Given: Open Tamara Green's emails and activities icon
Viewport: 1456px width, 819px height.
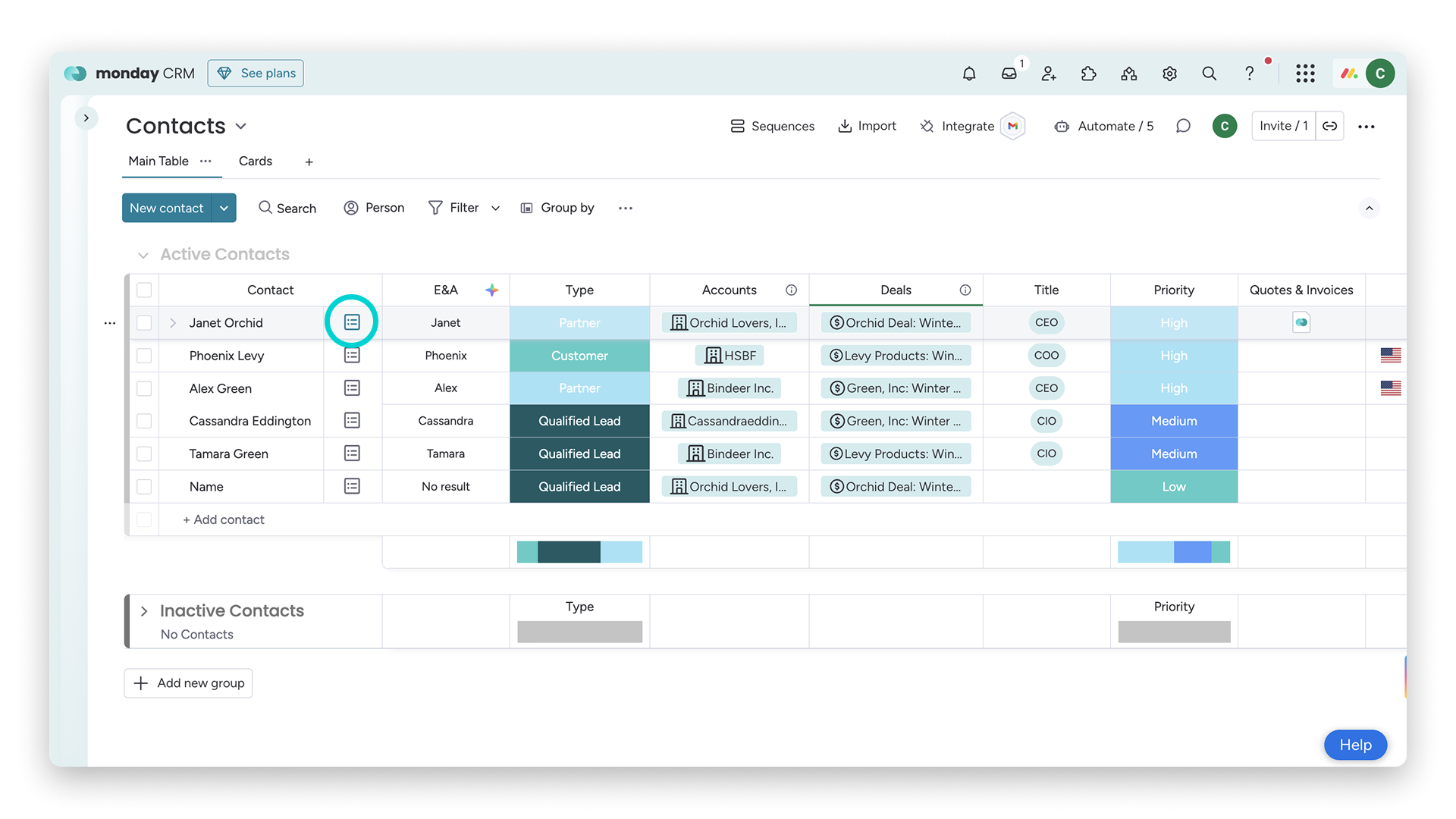Looking at the screenshot, I should (x=352, y=453).
